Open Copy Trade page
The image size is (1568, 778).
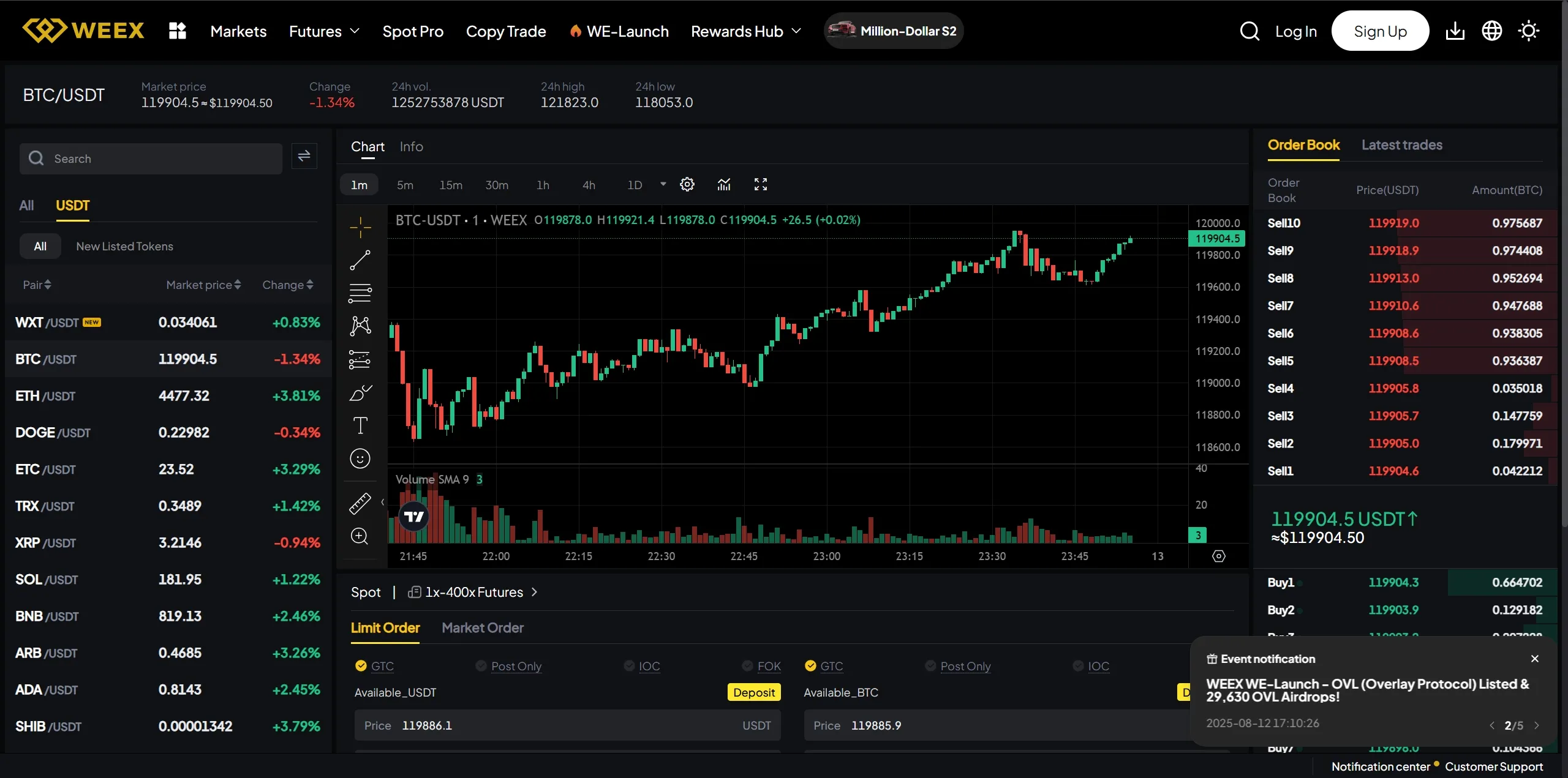[x=506, y=31]
